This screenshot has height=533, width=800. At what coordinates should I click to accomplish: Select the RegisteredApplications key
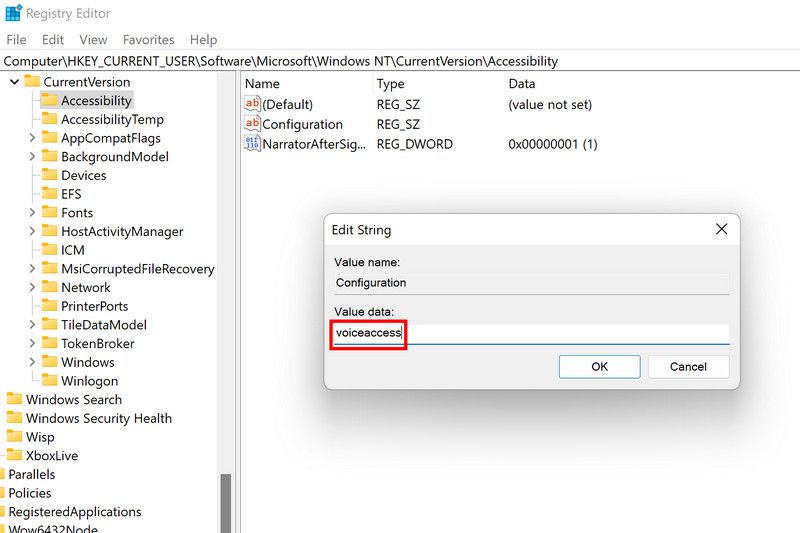[74, 512]
